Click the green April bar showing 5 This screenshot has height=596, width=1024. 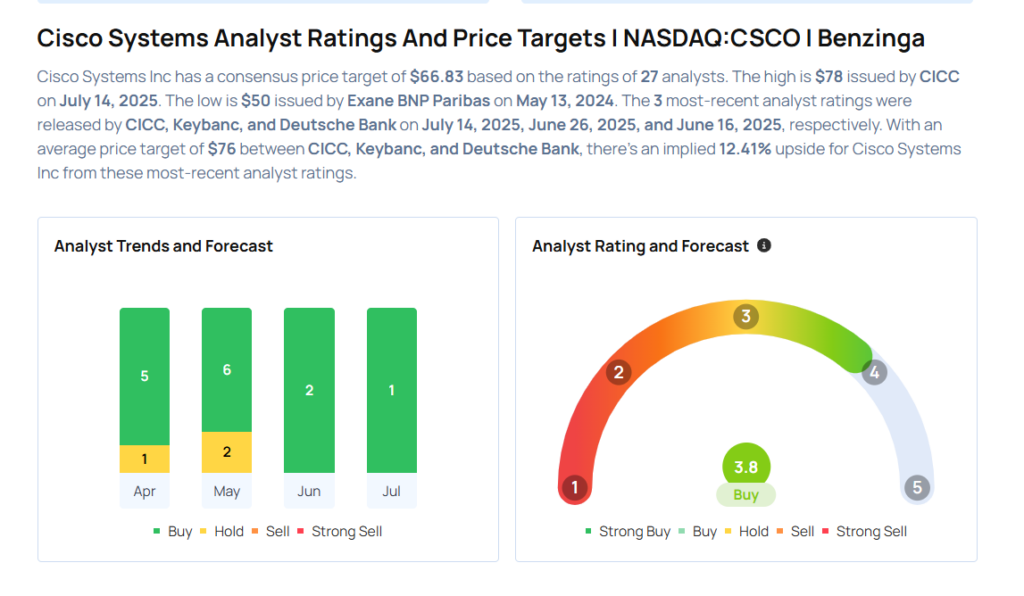tap(144, 377)
